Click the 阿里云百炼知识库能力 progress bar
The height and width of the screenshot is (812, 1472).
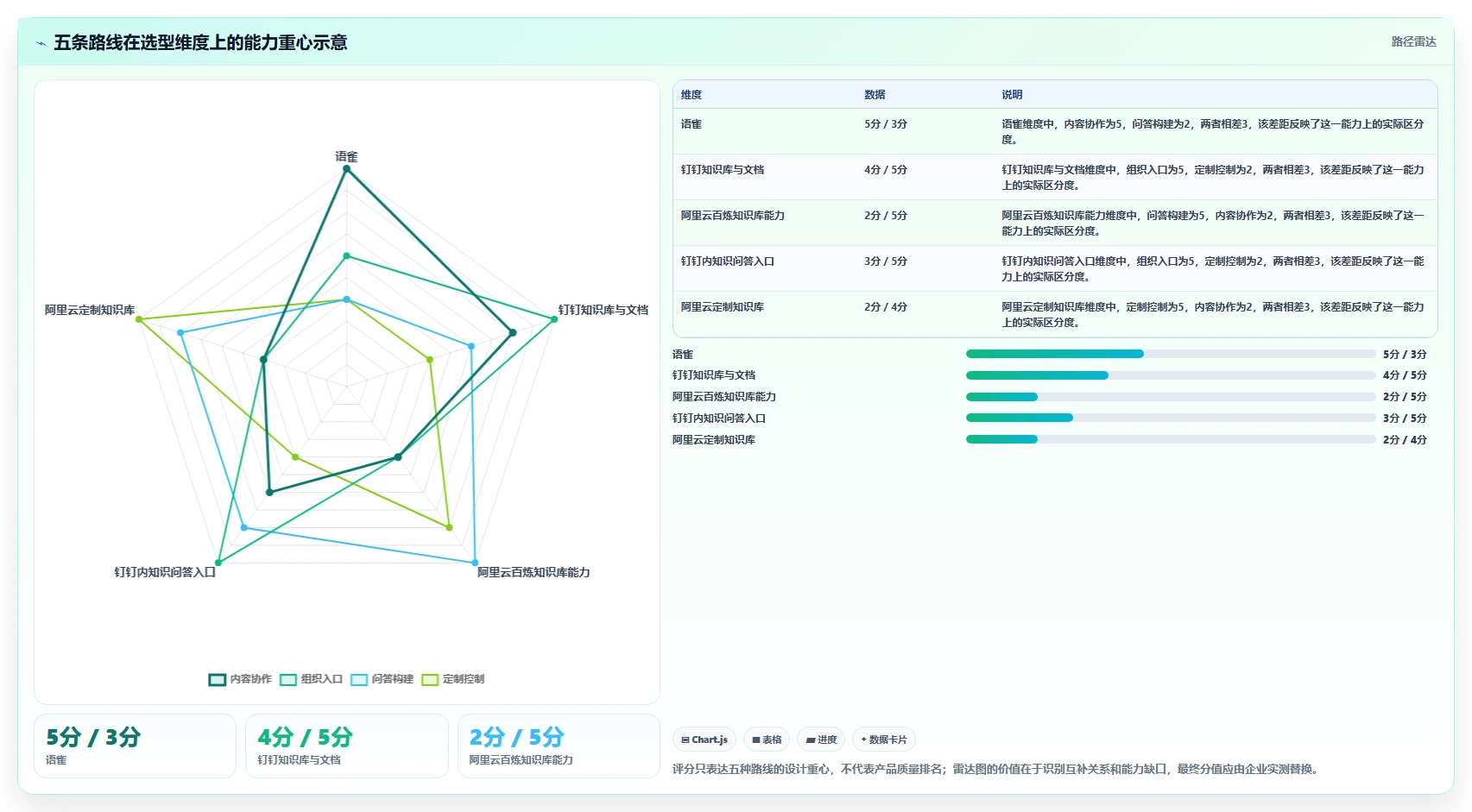point(1170,397)
